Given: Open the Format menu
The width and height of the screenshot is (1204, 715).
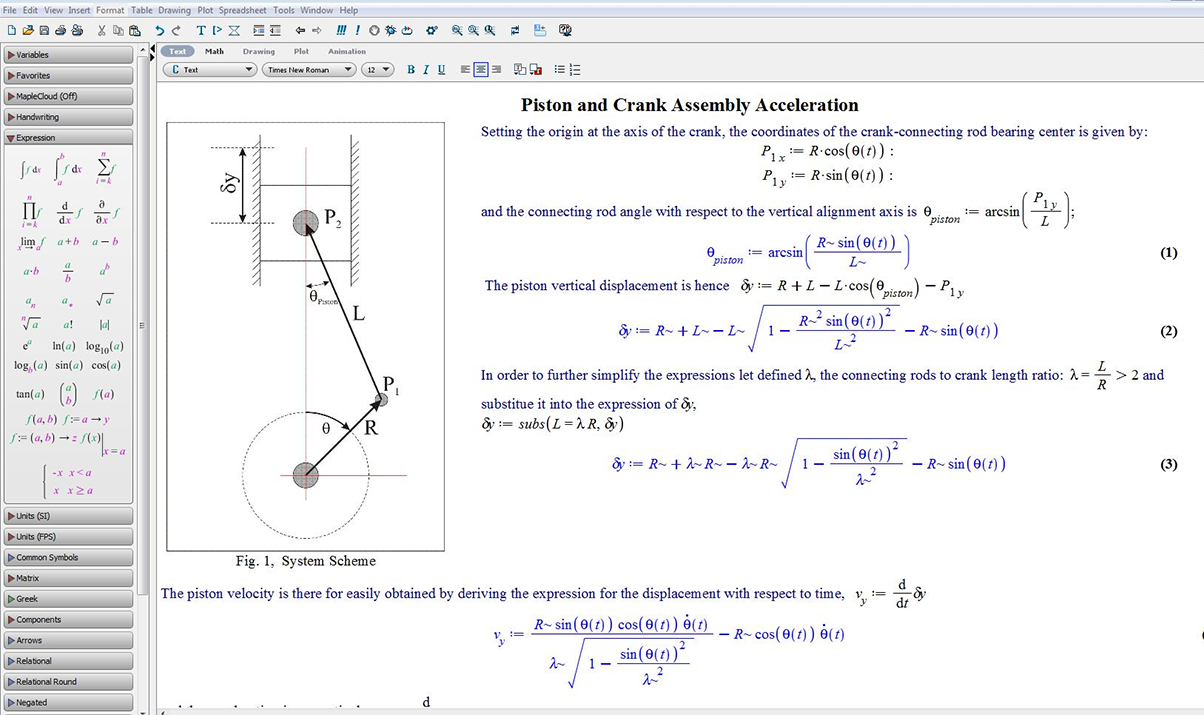Looking at the screenshot, I should point(110,10).
